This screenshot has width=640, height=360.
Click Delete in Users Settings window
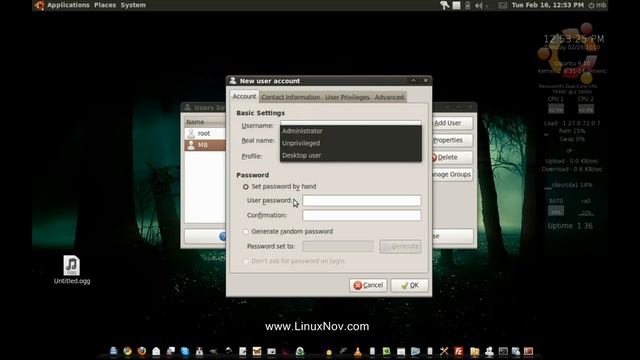coord(451,157)
